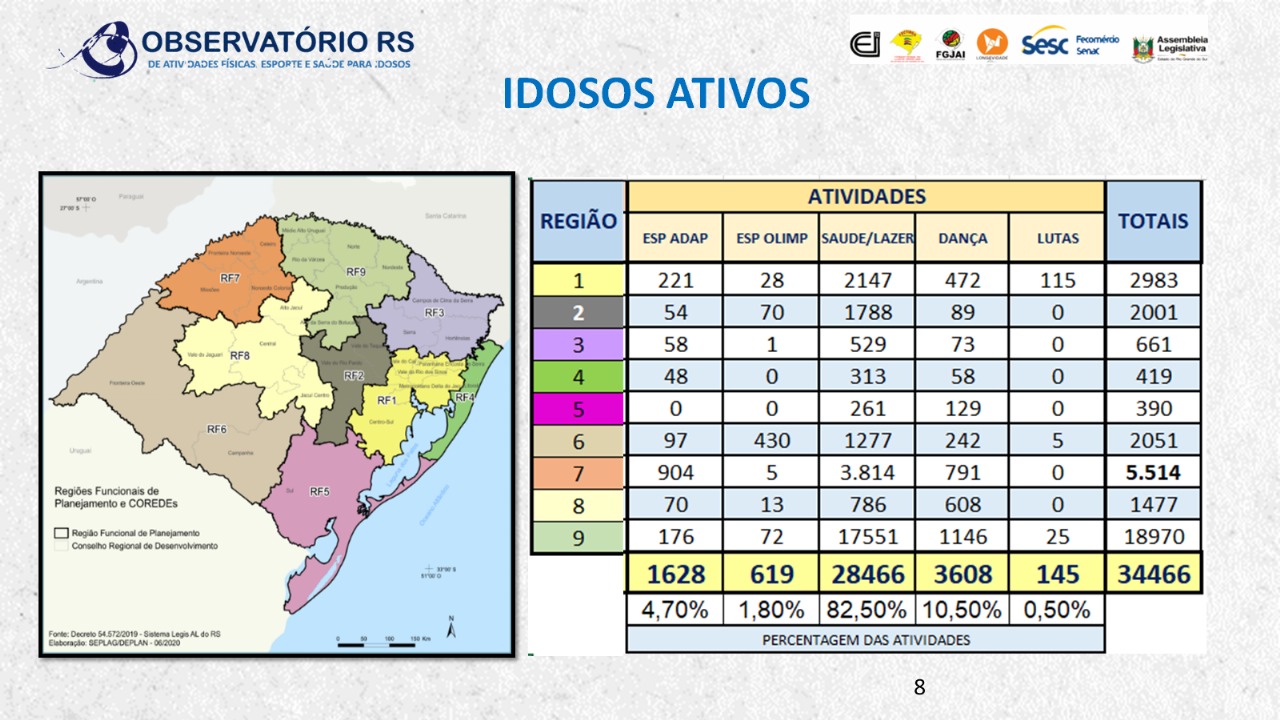Click the LUTAS column header
Viewport: 1280px width, 720px height.
pos(1058,238)
